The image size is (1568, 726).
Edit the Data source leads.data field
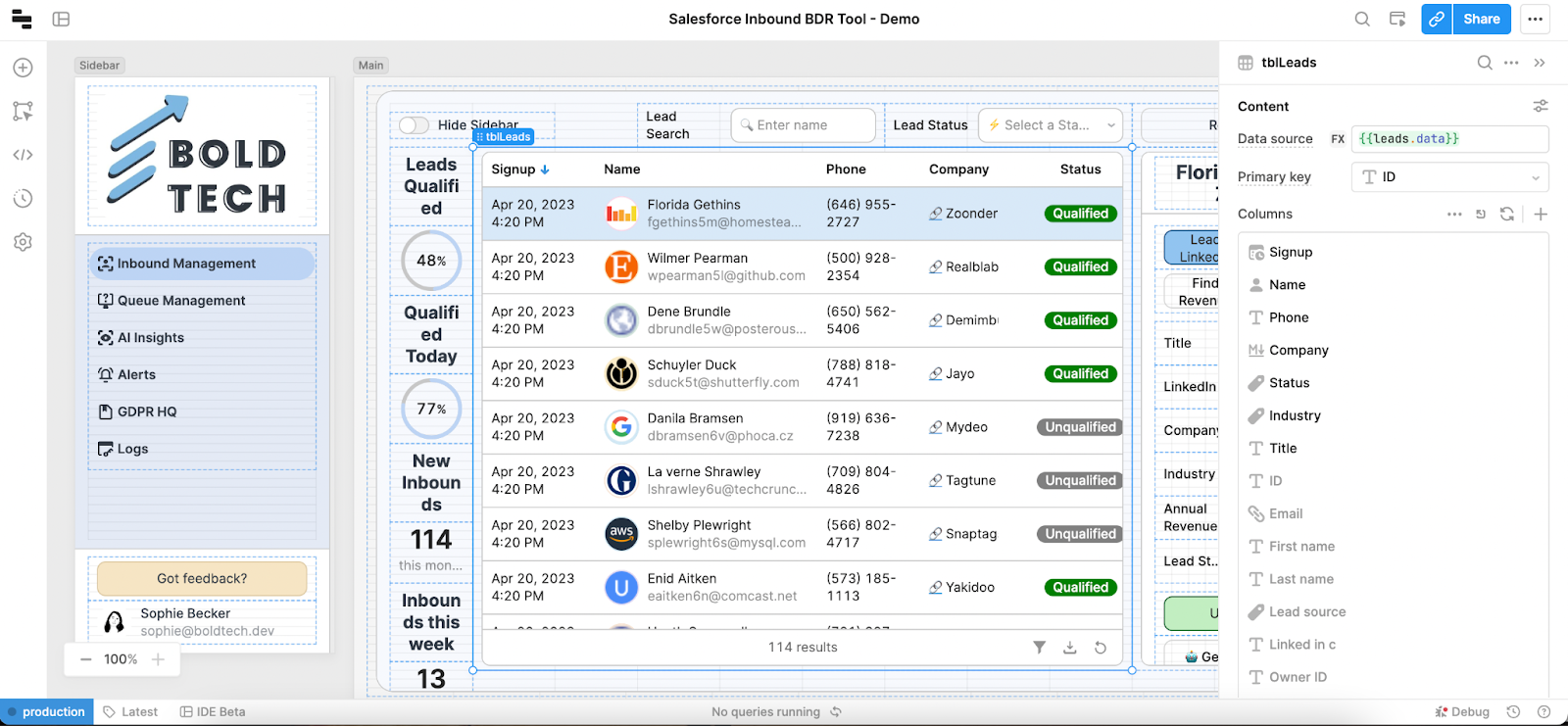pyautogui.click(x=1450, y=139)
